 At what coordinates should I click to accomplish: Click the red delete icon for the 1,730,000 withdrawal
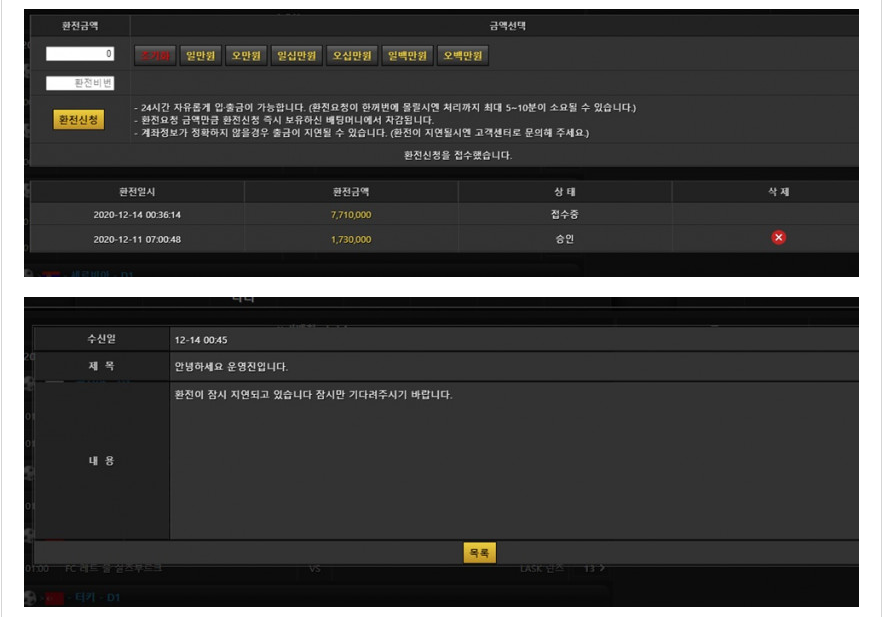click(x=779, y=238)
